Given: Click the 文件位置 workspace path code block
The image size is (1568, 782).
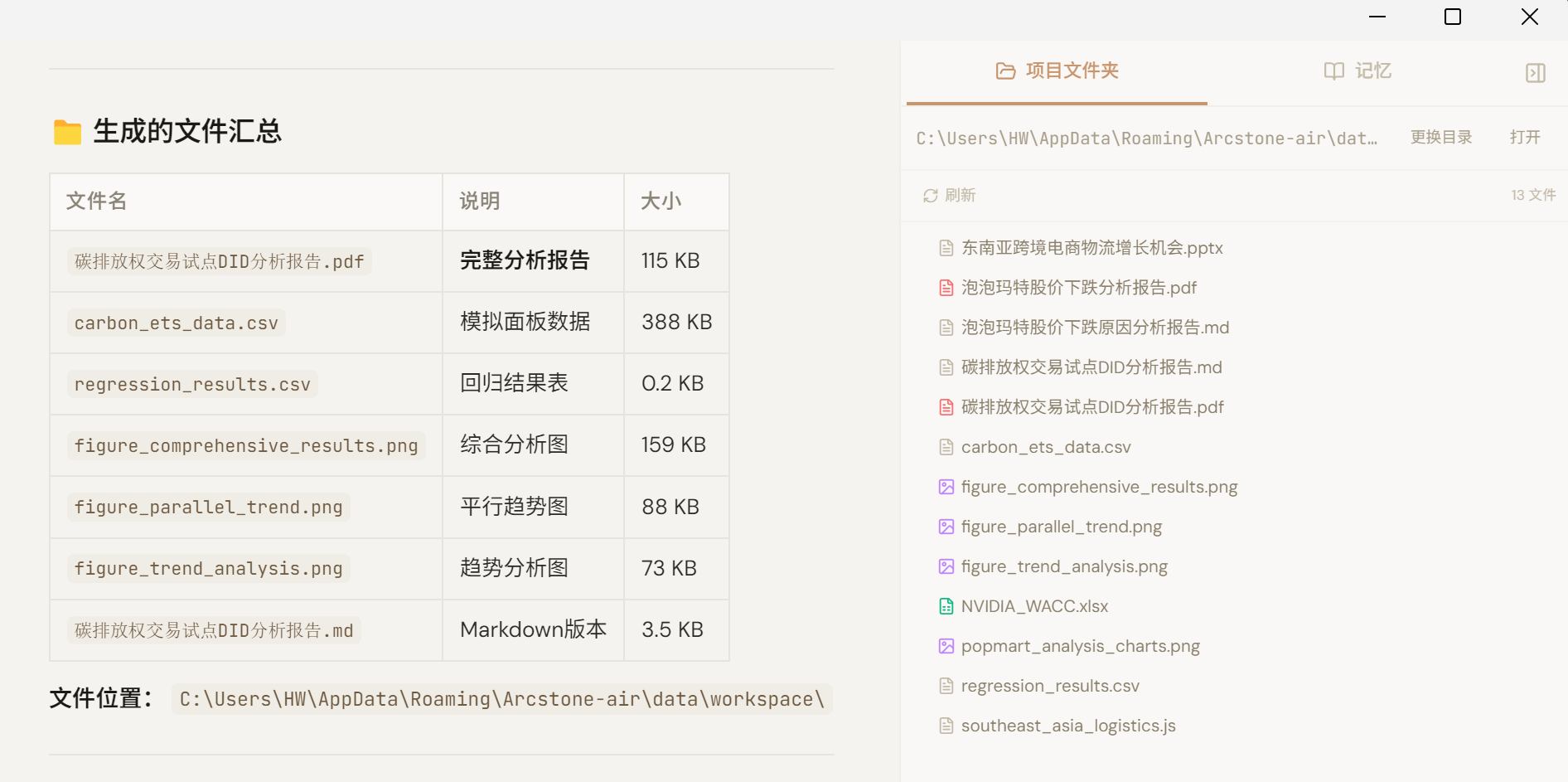Looking at the screenshot, I should click(x=501, y=699).
